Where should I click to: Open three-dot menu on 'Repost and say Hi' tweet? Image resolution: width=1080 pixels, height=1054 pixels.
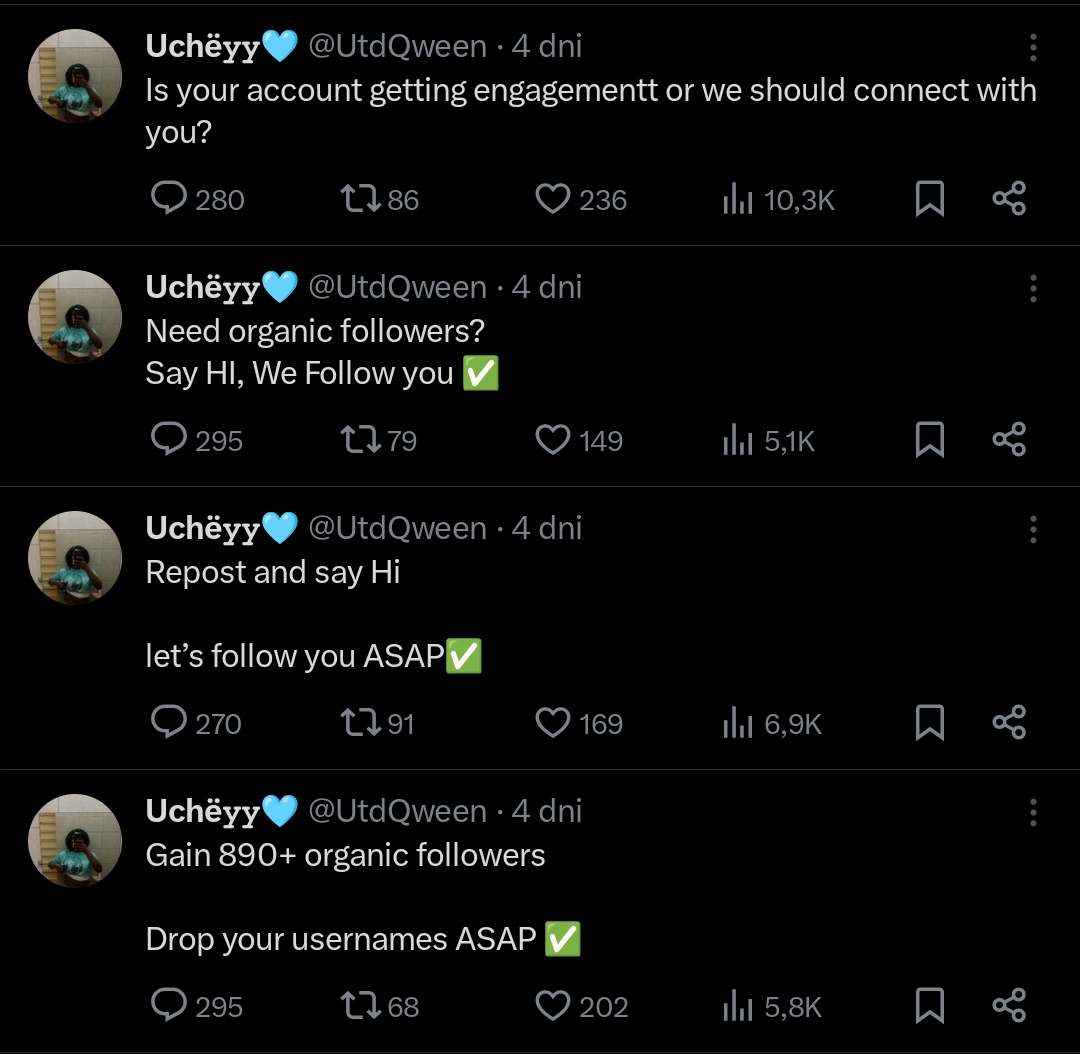click(1033, 530)
